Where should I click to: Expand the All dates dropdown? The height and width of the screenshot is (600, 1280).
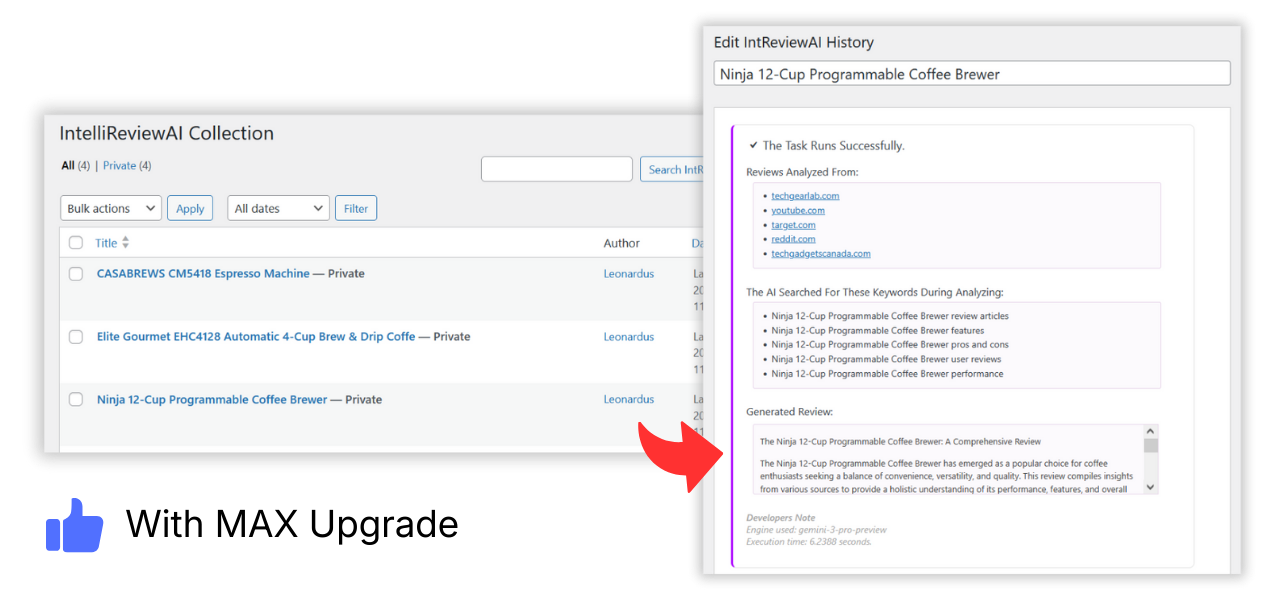pyautogui.click(x=278, y=208)
